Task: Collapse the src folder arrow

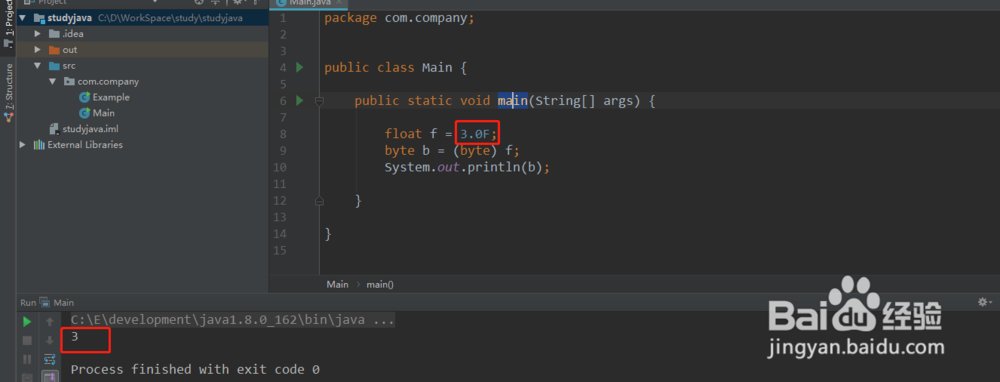Action: [x=38, y=66]
